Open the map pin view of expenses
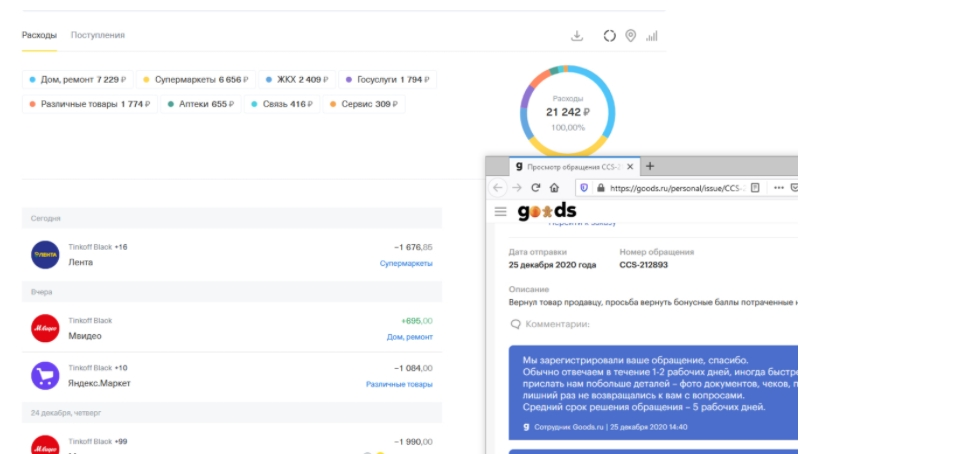 tap(631, 36)
